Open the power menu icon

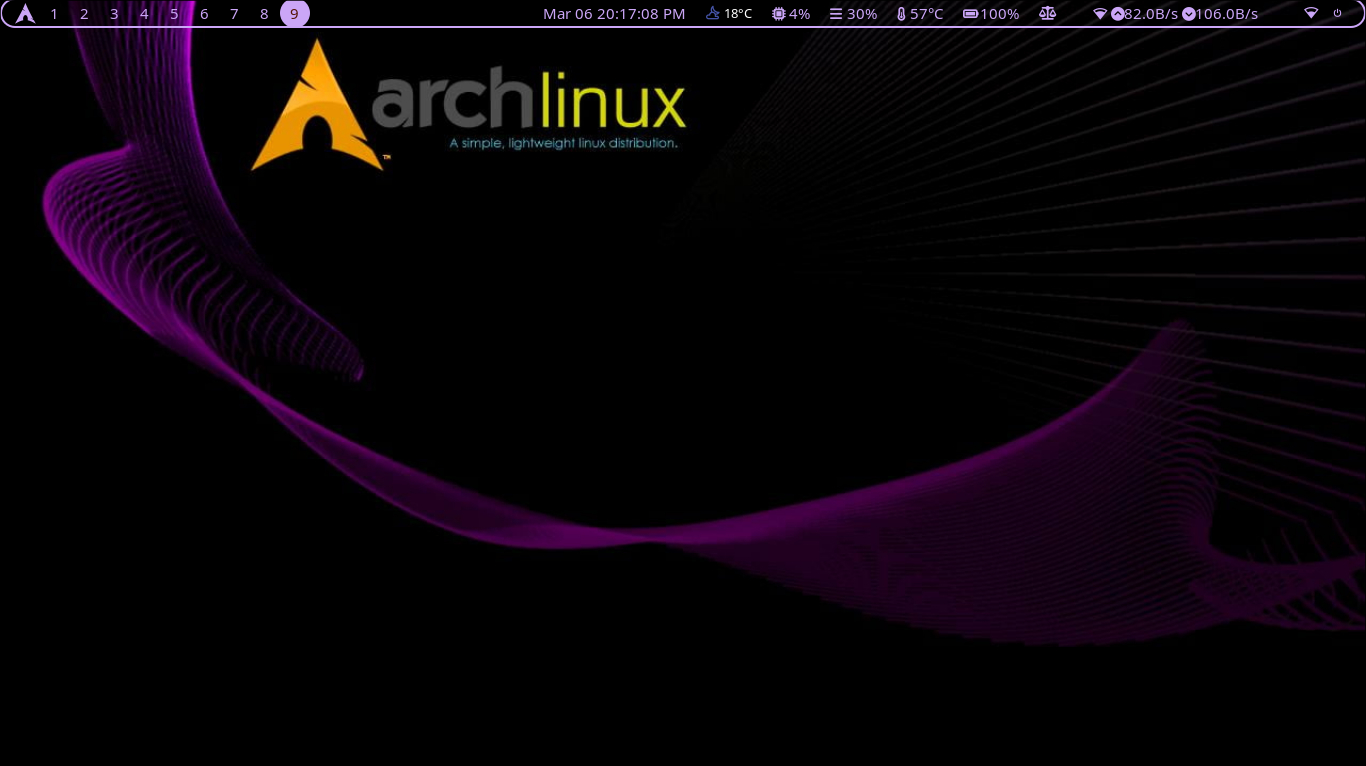click(x=1338, y=13)
